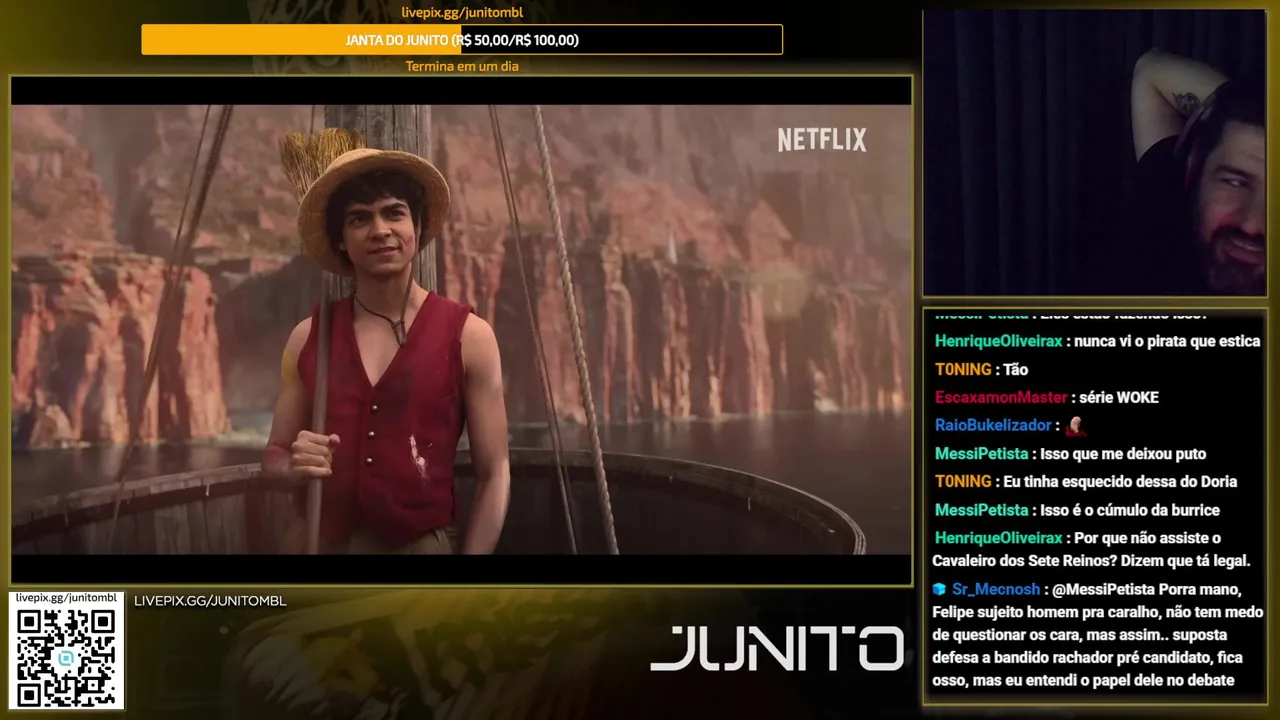Click the small livepix.gg/junitombl label above QR code
Image resolution: width=1280 pixels, height=720 pixels.
[67, 597]
